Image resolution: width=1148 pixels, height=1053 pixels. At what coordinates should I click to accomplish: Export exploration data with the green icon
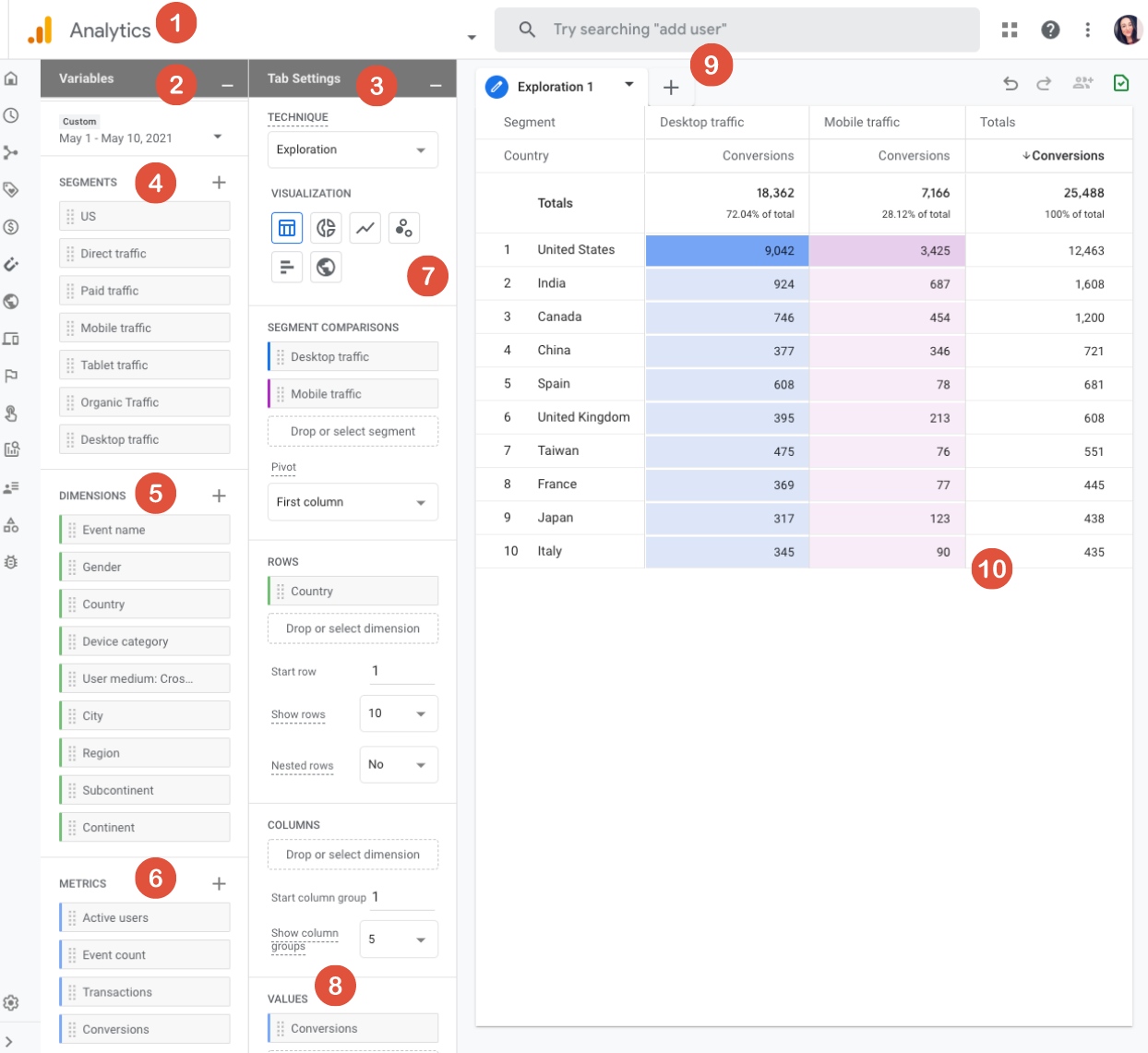tap(1120, 83)
